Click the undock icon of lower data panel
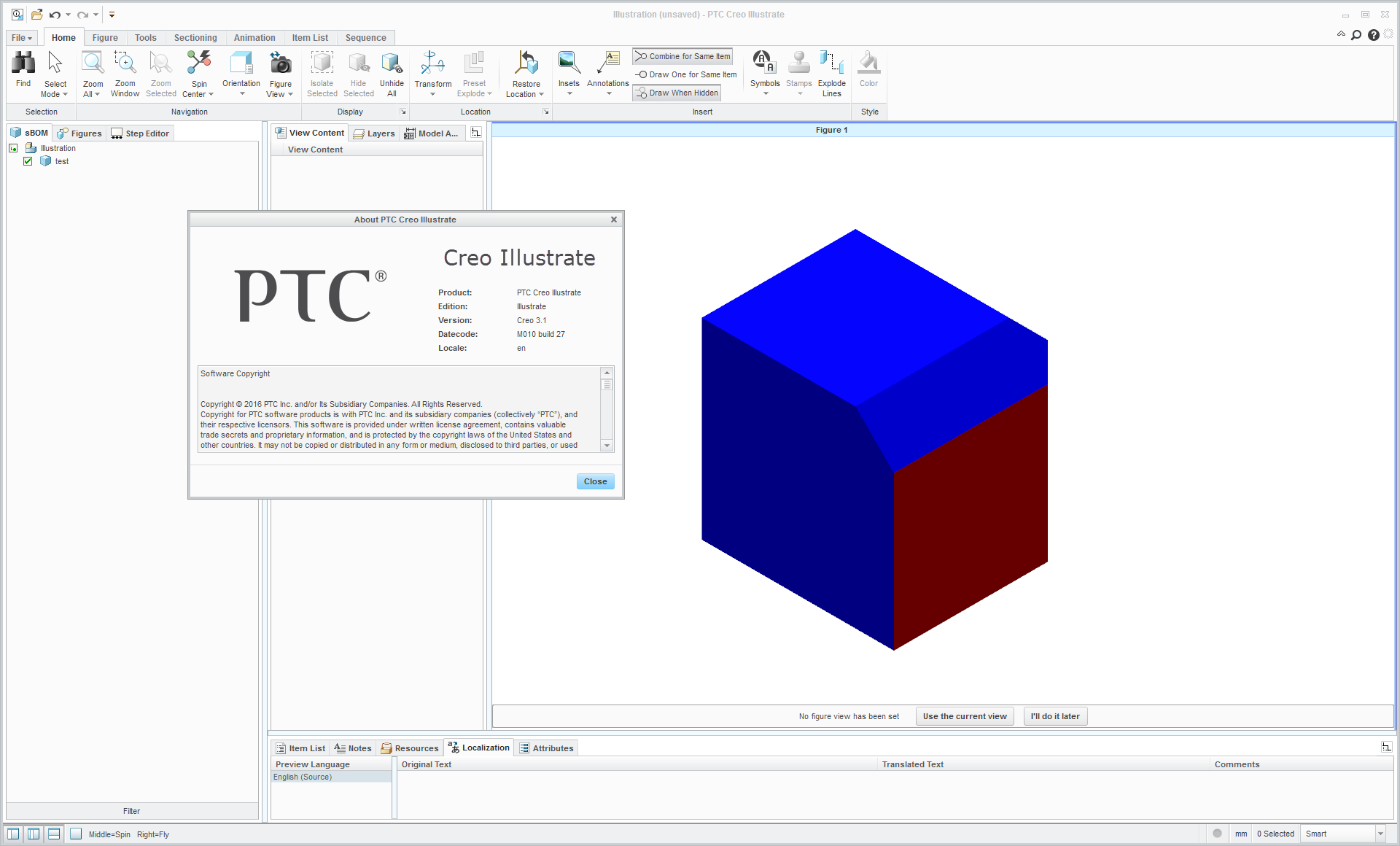Image resolution: width=1400 pixels, height=846 pixels. pos(1386,747)
